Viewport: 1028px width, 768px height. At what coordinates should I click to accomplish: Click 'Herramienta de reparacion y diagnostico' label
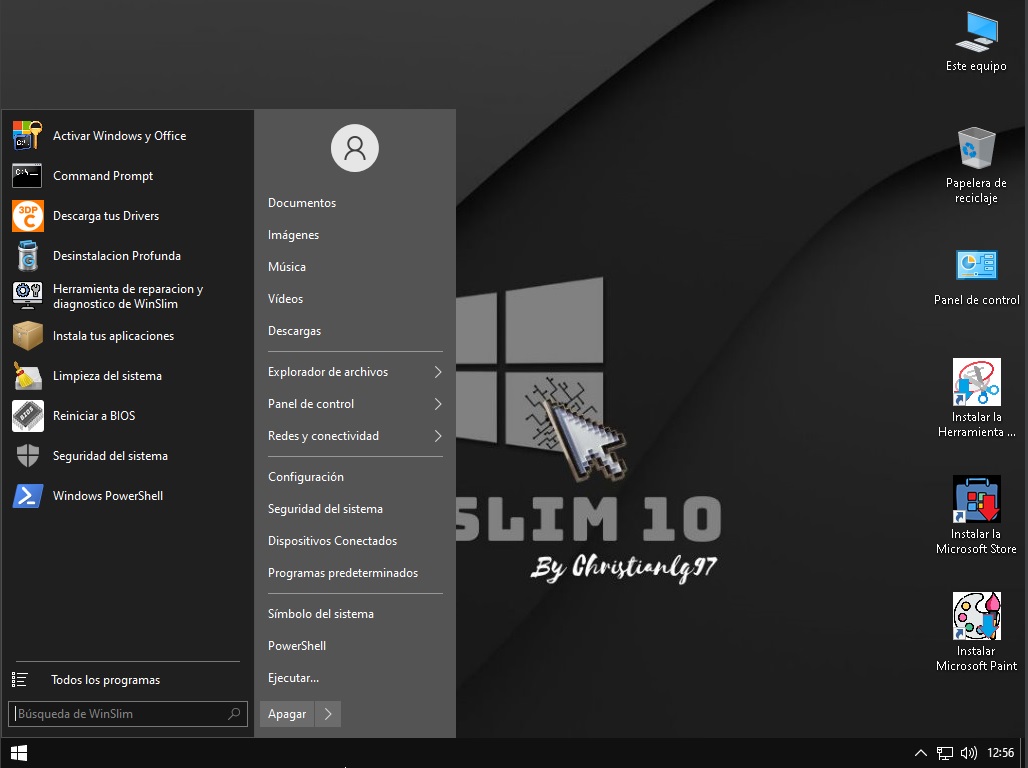(128, 296)
